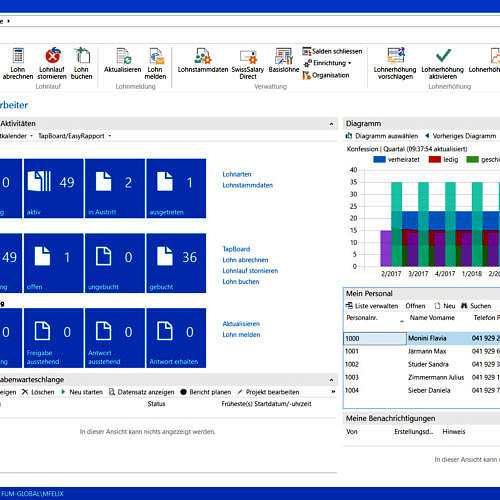Show more task queue actions chevron
The image size is (500, 500).
coord(333,392)
